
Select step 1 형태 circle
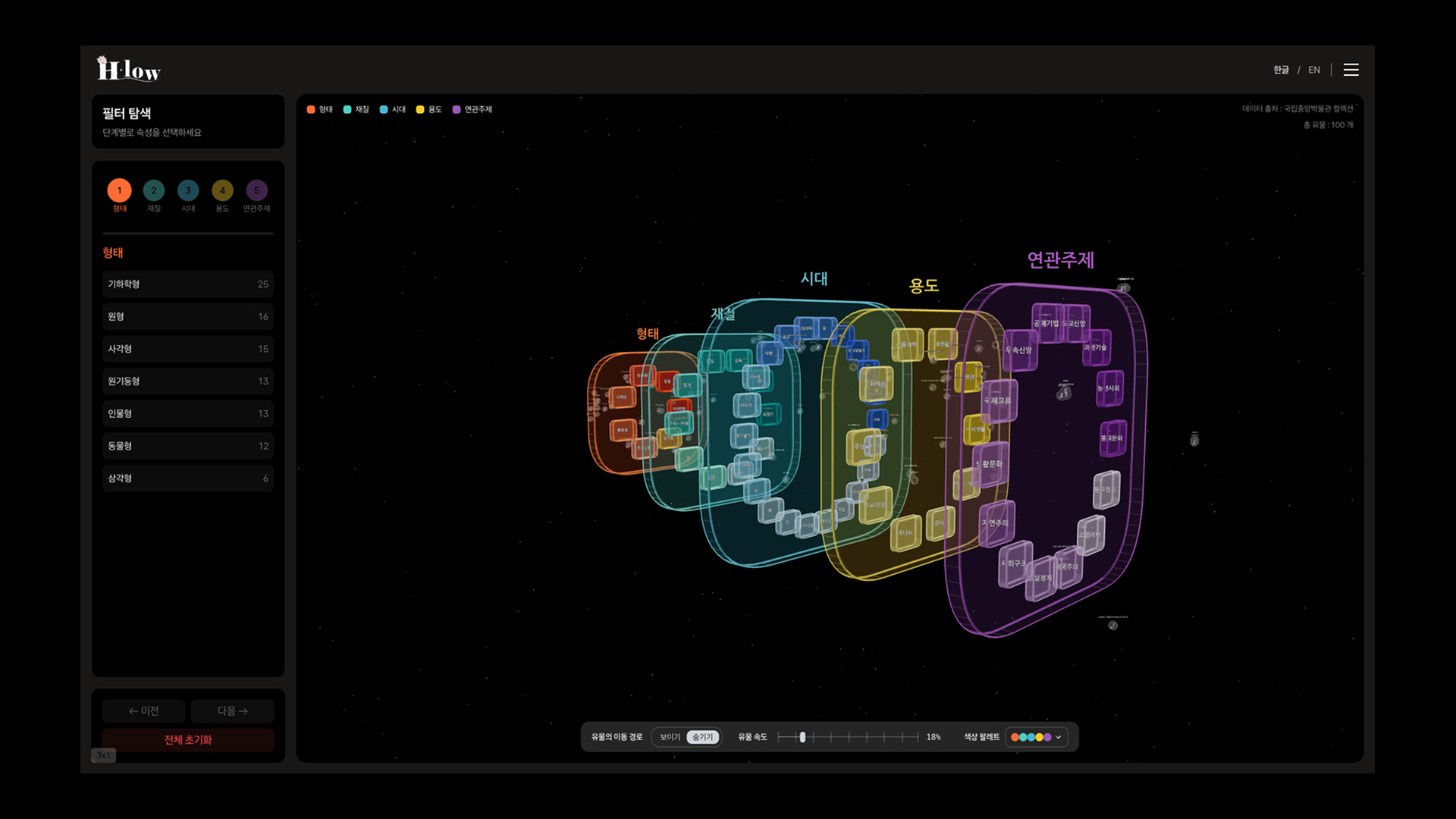point(119,190)
